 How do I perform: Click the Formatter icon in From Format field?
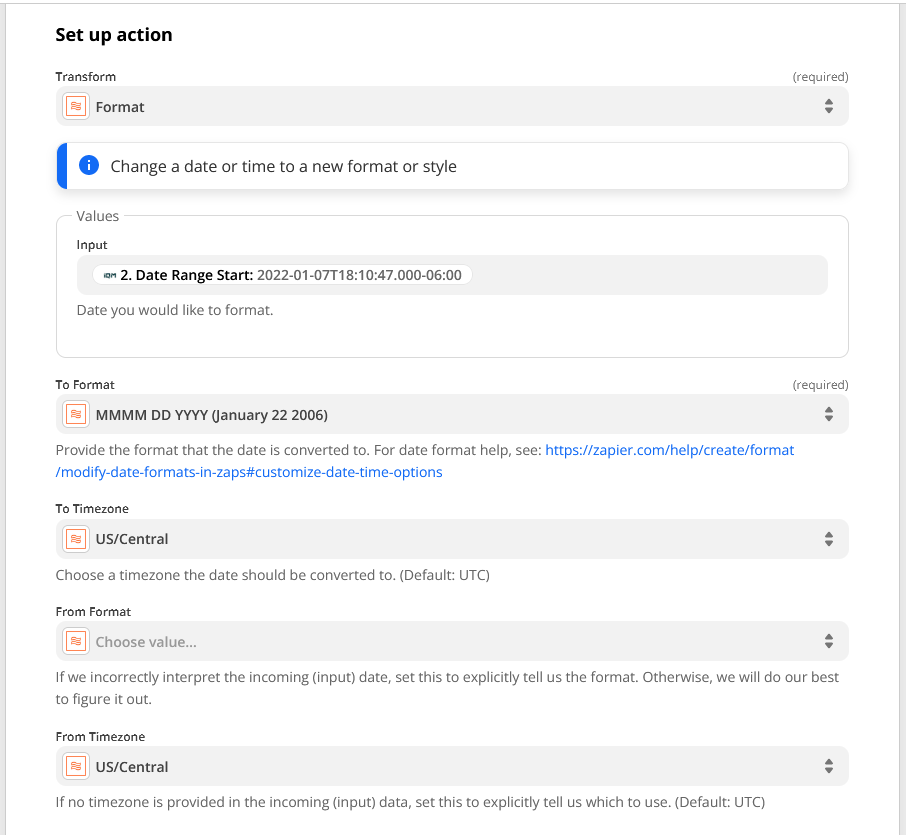tap(76, 642)
